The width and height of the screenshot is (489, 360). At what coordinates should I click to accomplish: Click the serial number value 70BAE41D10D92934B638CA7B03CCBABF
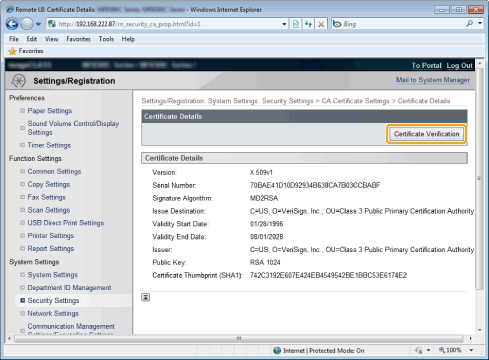[x=315, y=185]
